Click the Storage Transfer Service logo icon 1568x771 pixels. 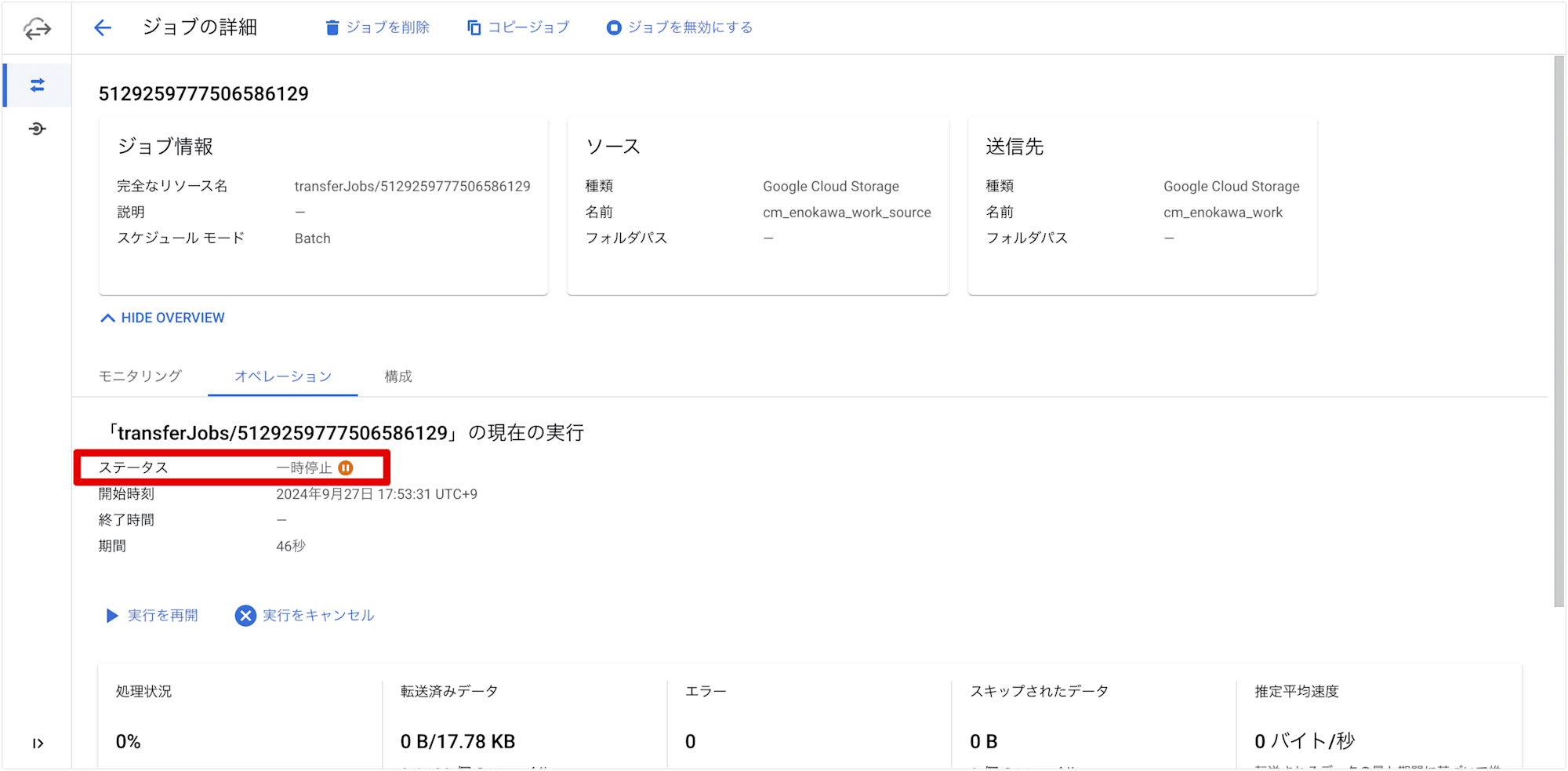pyautogui.click(x=37, y=29)
